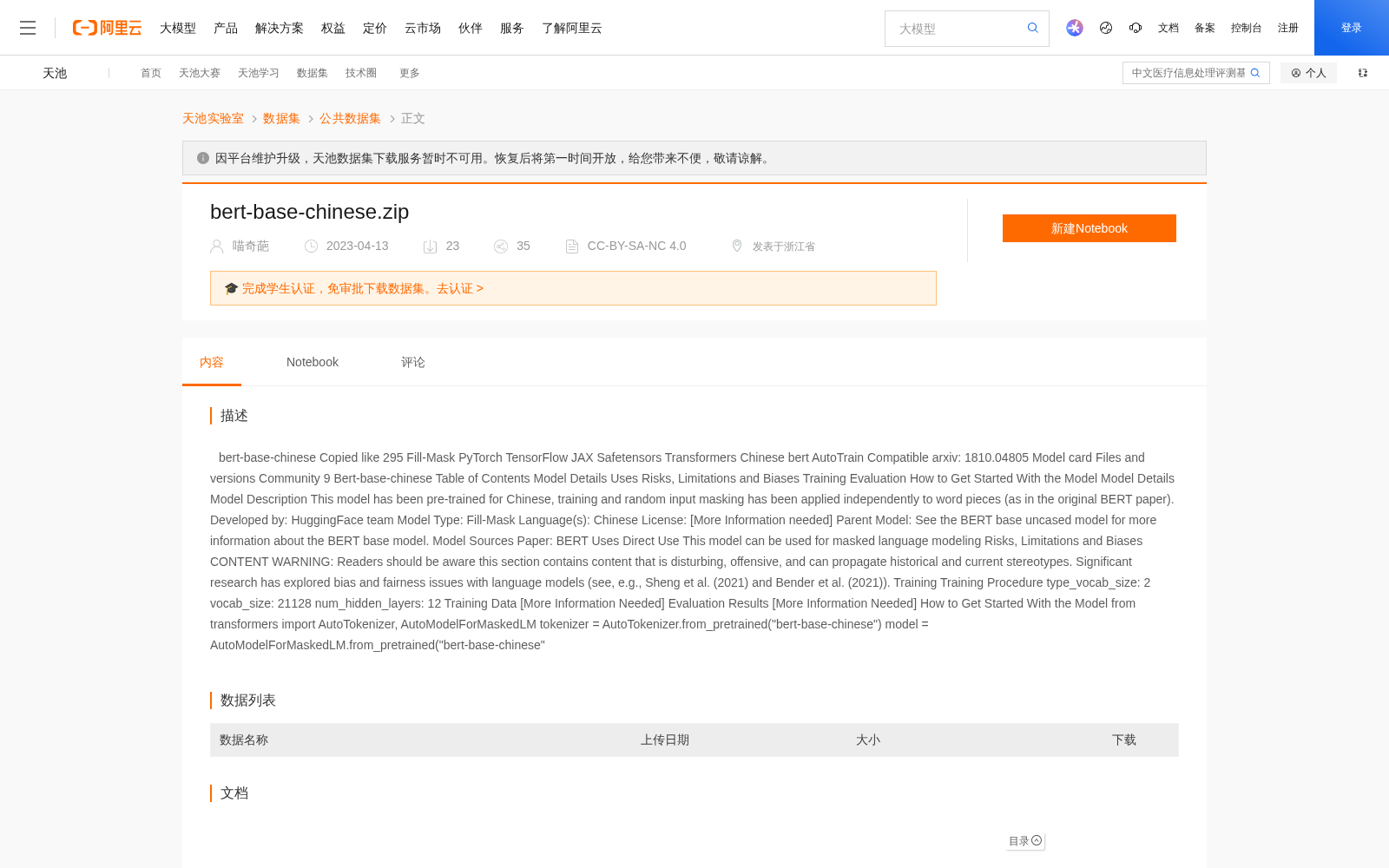1389x868 pixels.
Task: Click the download count icon
Action: [x=430, y=247]
